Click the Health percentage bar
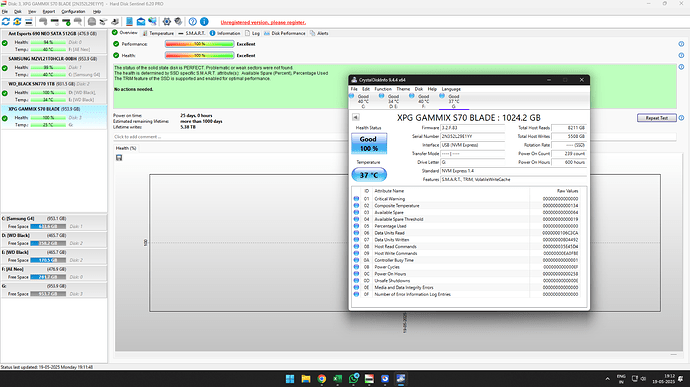This screenshot has width=690, height=387. tap(199, 55)
